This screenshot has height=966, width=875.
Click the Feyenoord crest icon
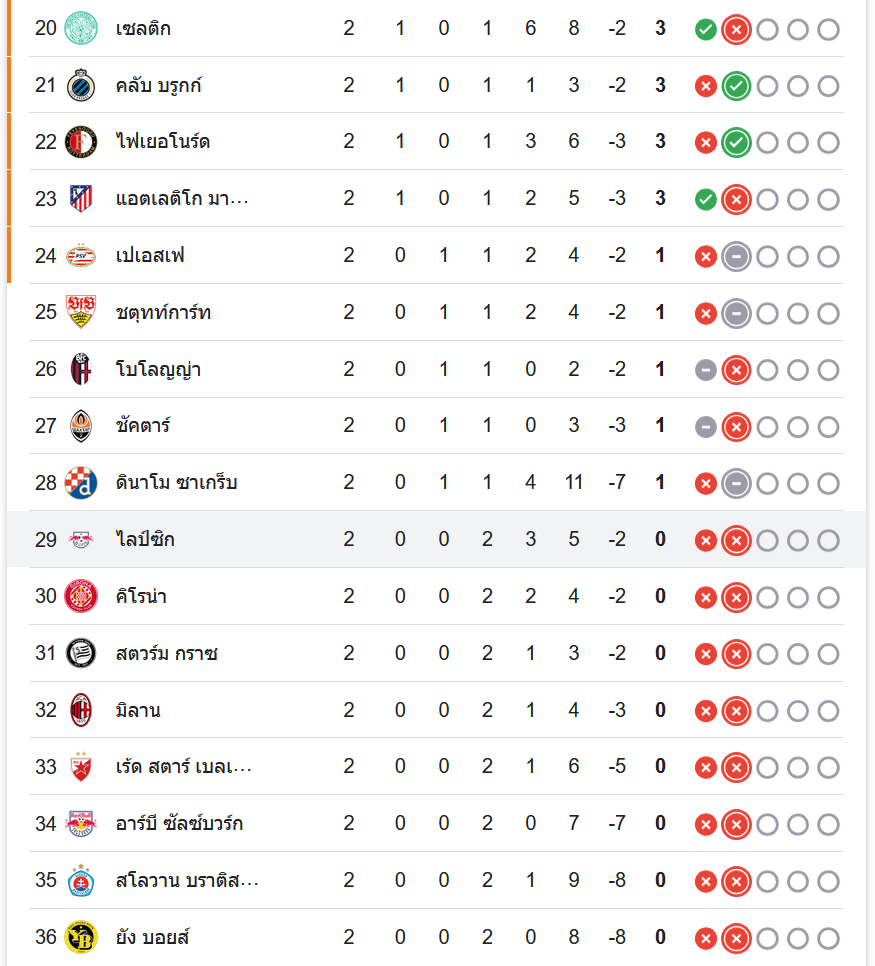click(80, 142)
